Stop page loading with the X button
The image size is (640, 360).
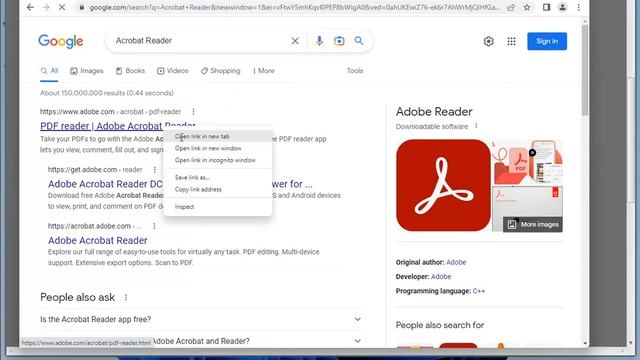point(62,7)
